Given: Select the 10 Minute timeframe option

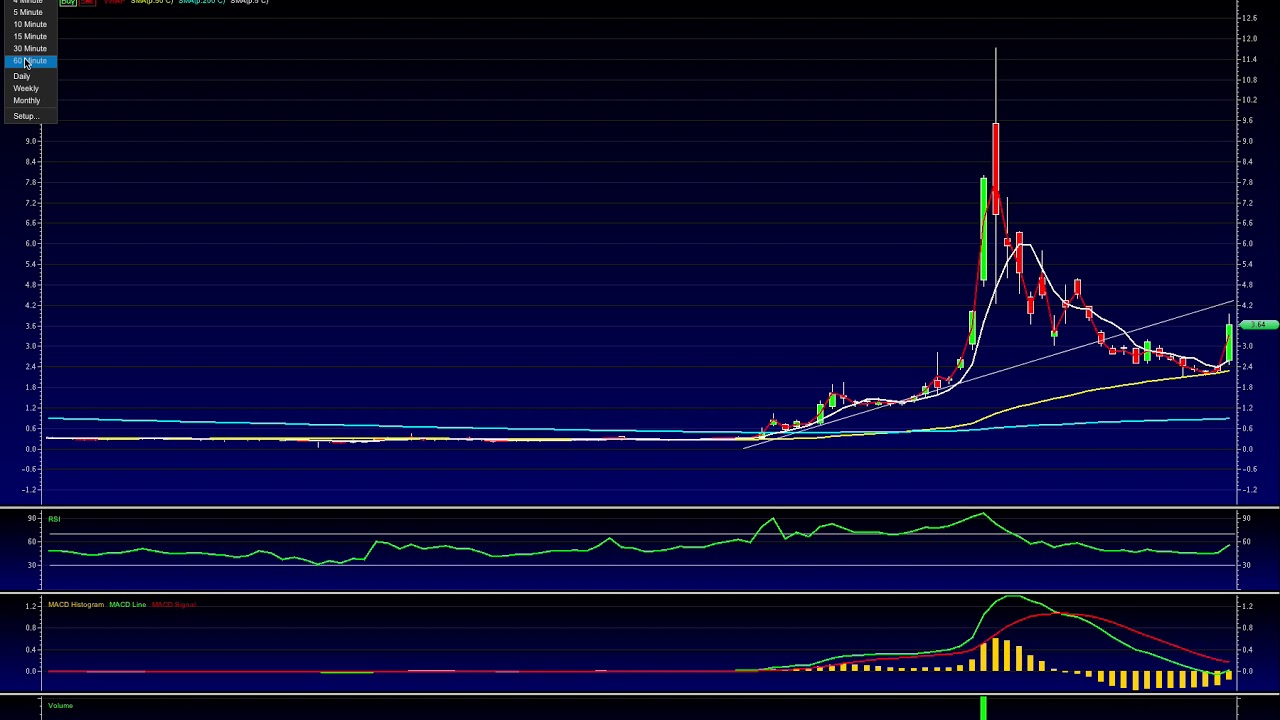Looking at the screenshot, I should tap(30, 24).
